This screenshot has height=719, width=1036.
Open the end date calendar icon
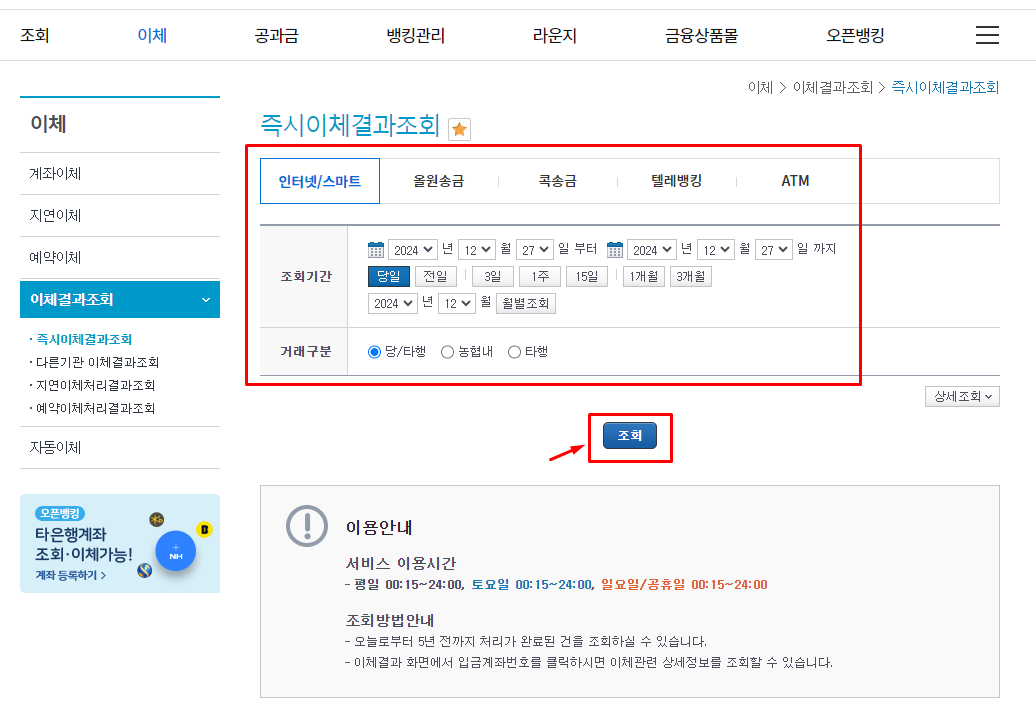[616, 248]
